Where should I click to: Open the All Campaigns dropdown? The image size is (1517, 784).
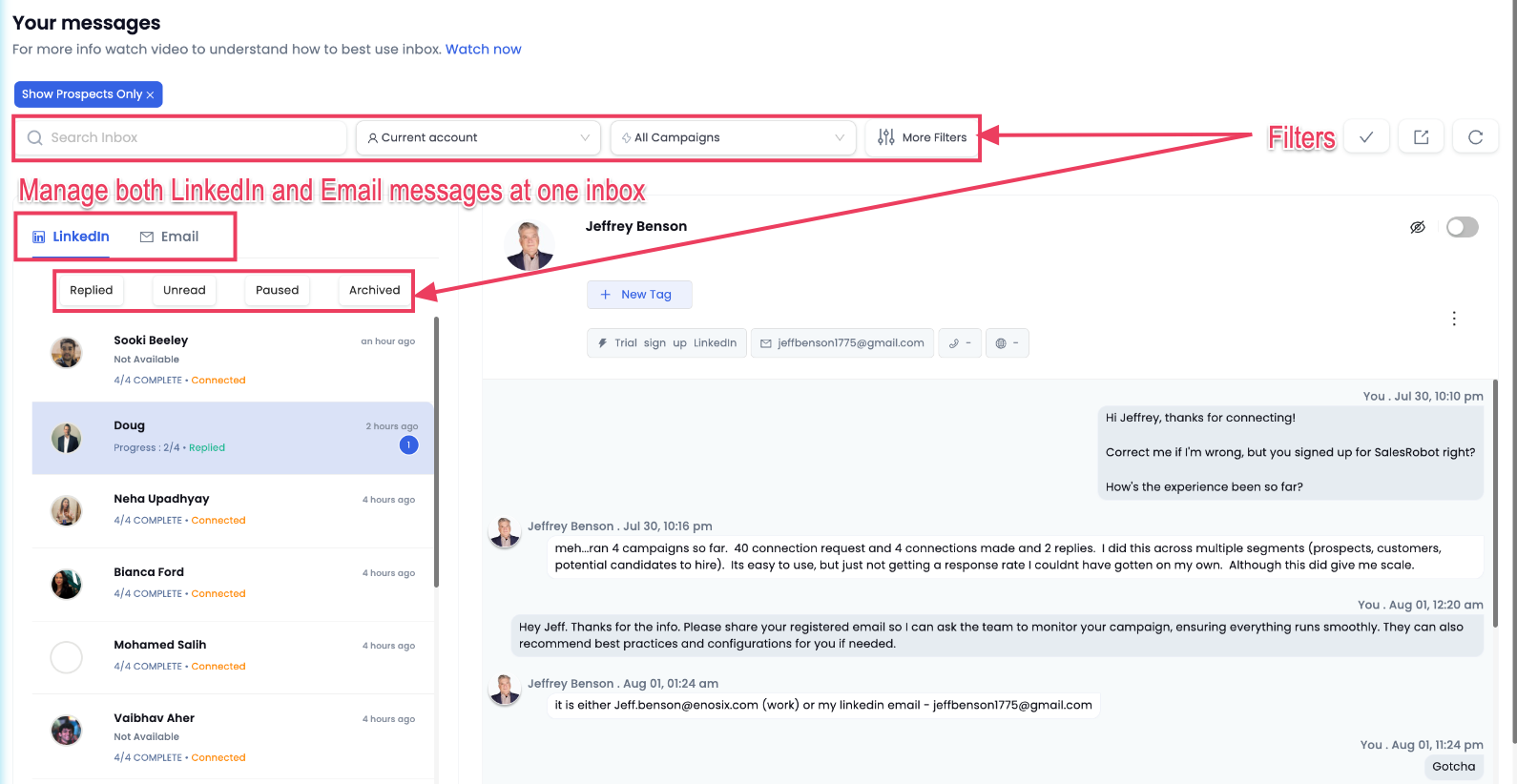pos(733,137)
